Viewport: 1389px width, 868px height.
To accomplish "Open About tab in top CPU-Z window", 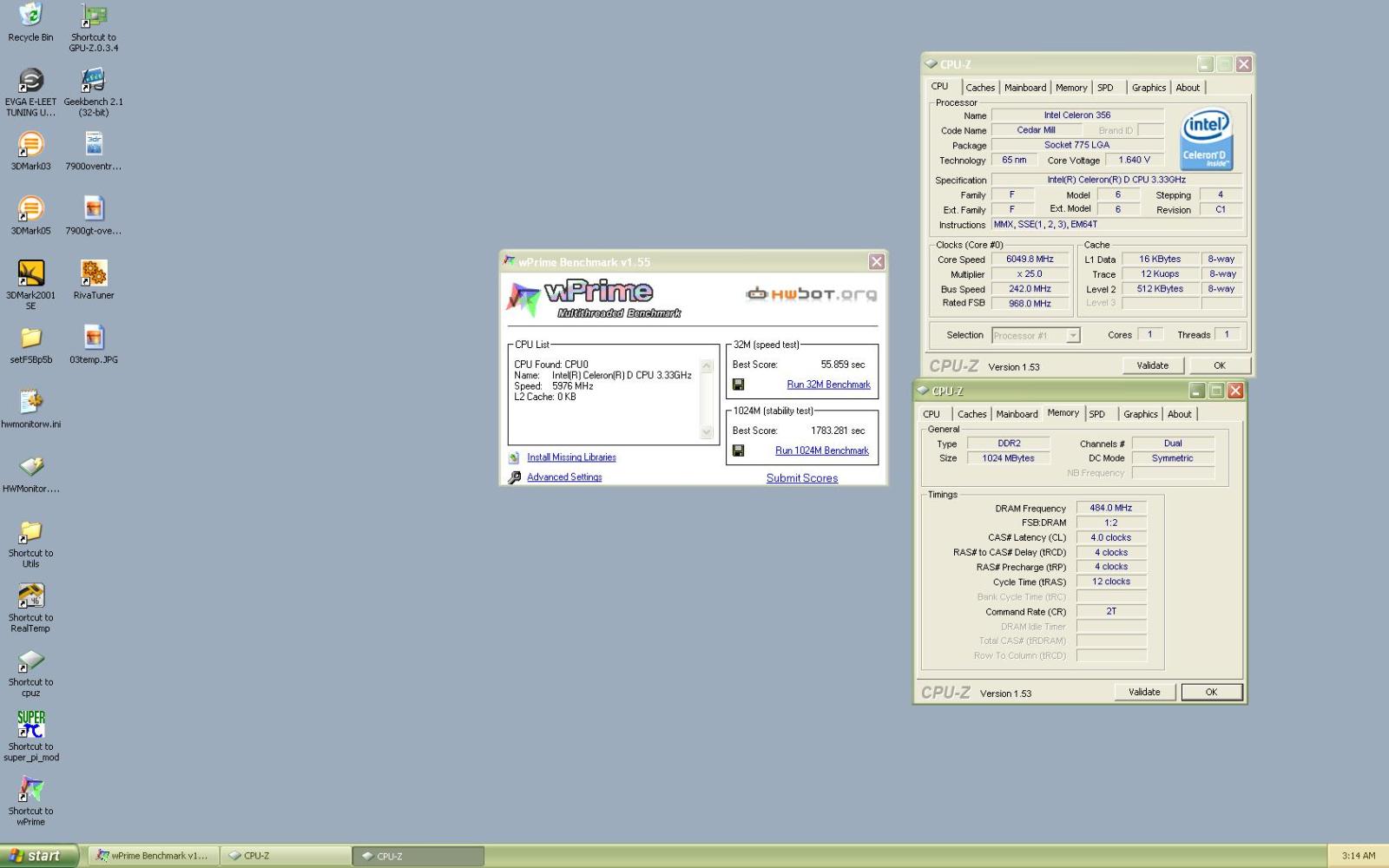I will point(1188,88).
